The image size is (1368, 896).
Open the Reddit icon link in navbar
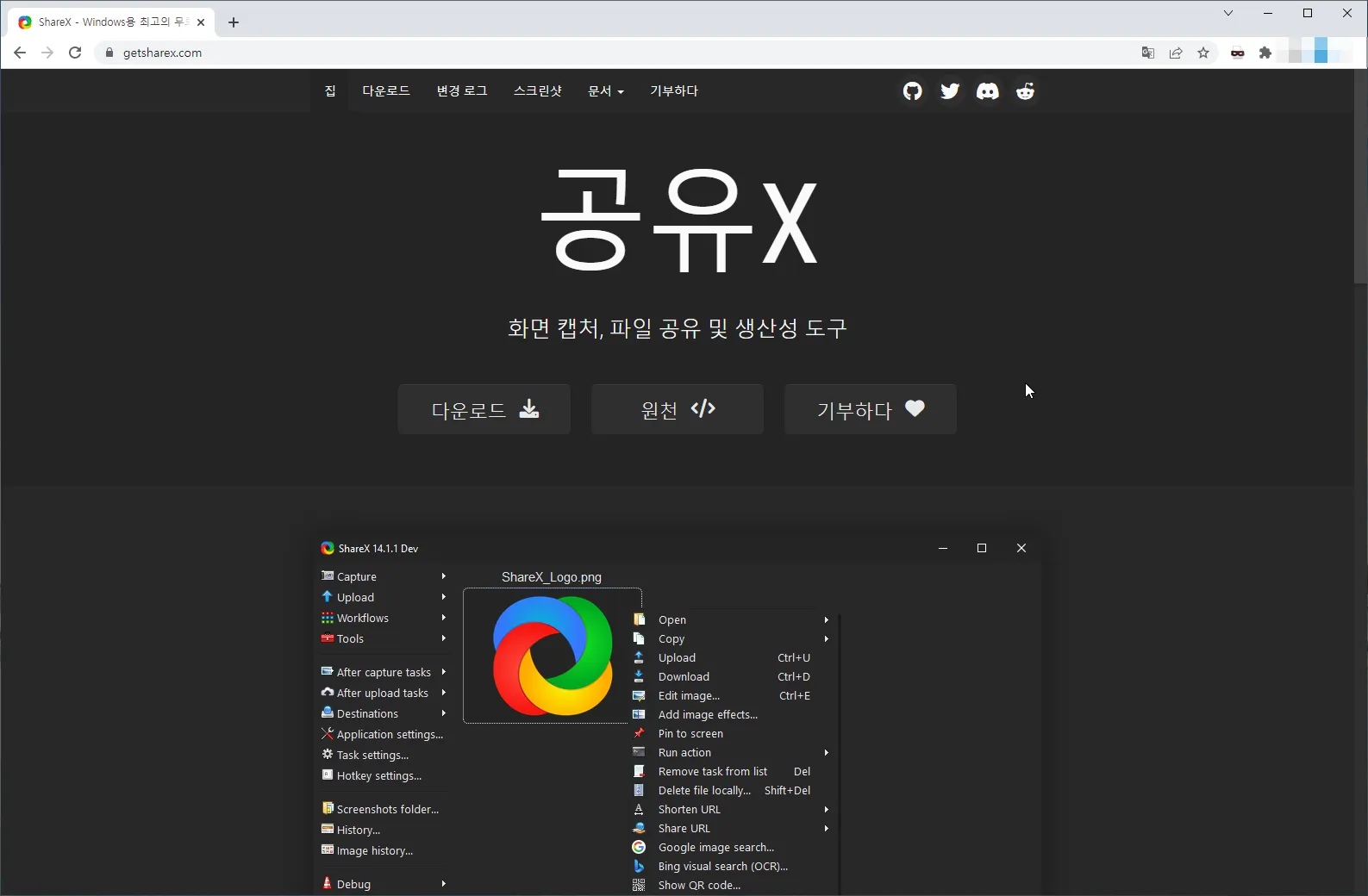pos(1025,91)
